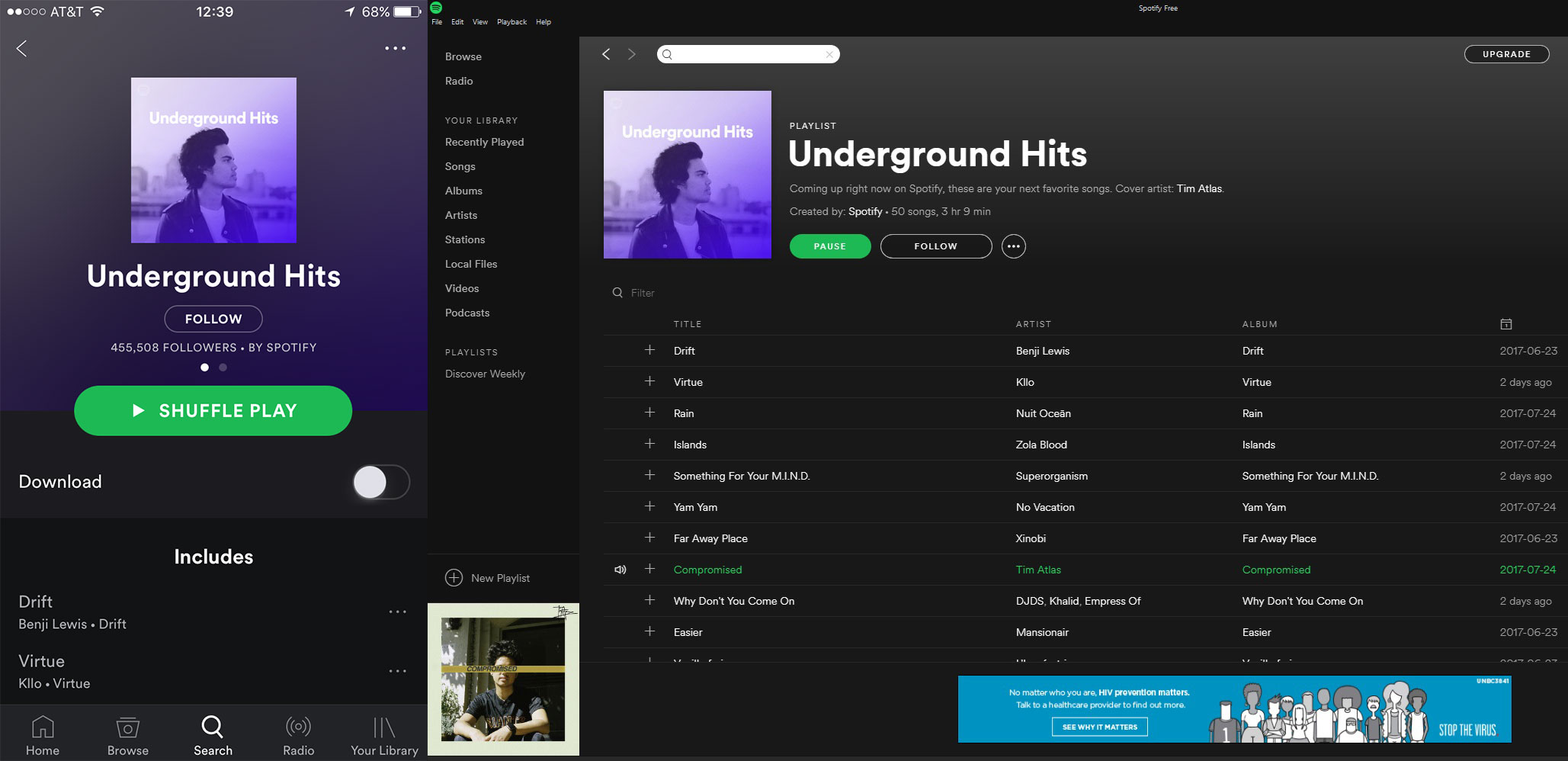Toggle Follow on the mobile playlist
The height and width of the screenshot is (761, 1568).
pyautogui.click(x=213, y=319)
